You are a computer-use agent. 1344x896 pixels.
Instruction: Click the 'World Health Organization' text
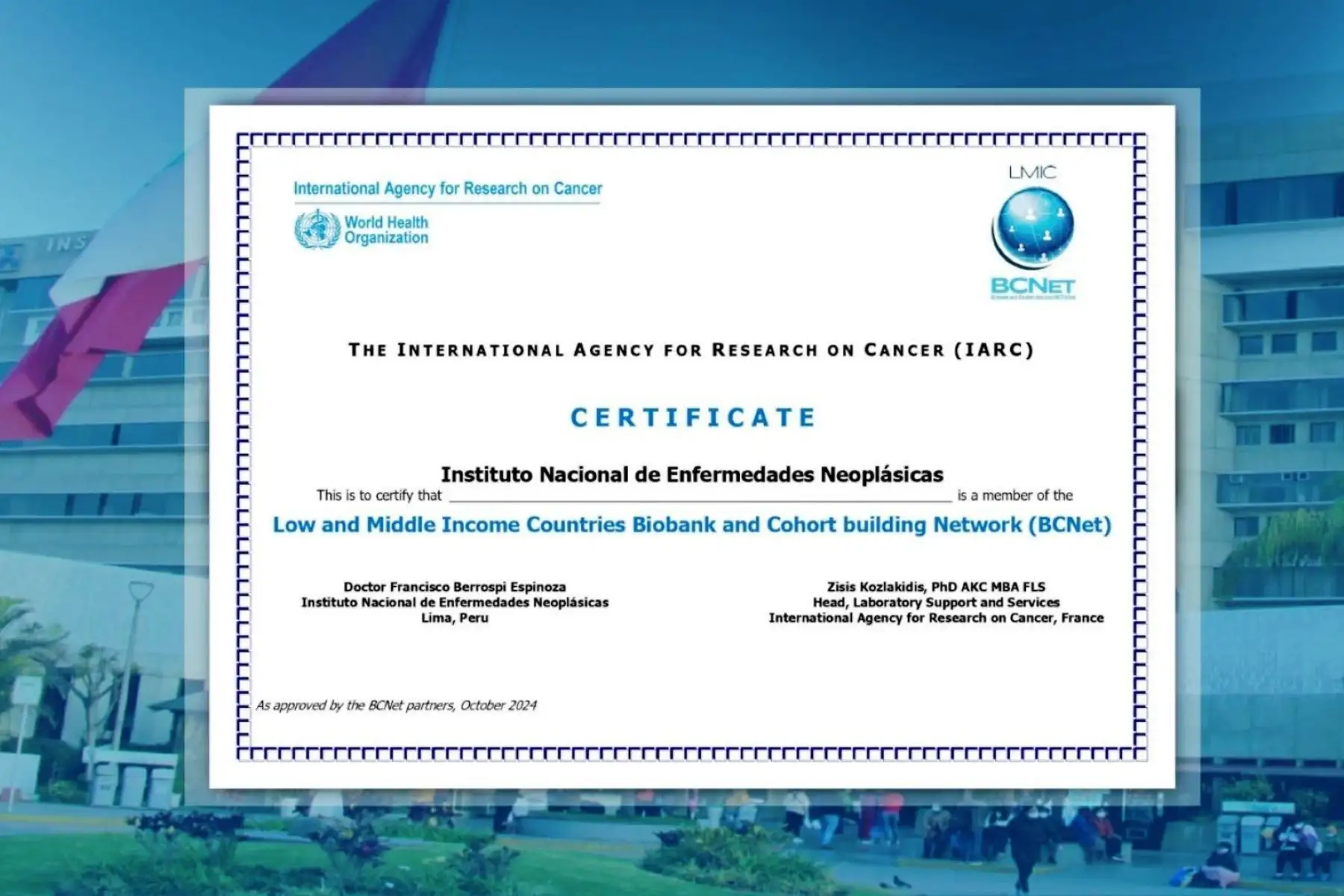386,230
